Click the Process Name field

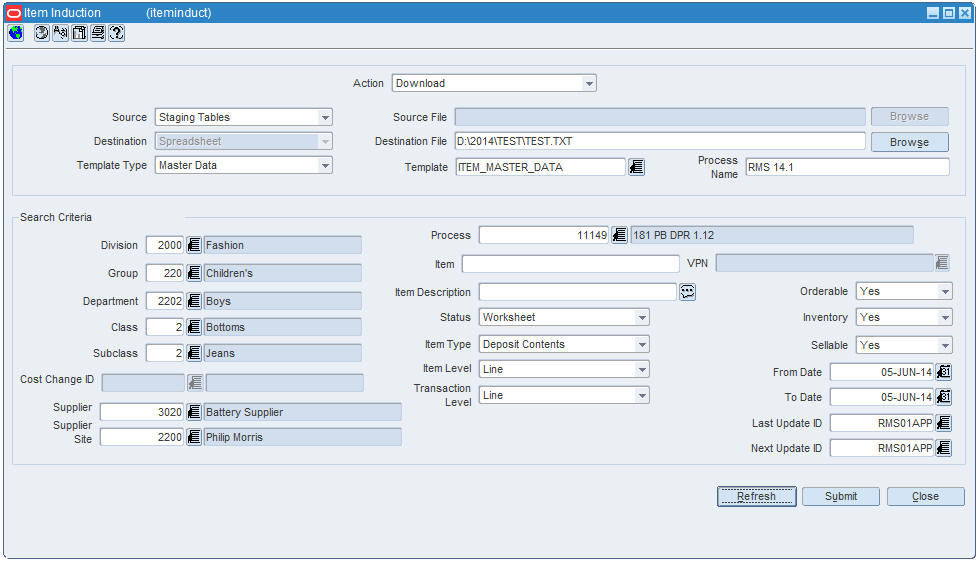click(x=848, y=167)
